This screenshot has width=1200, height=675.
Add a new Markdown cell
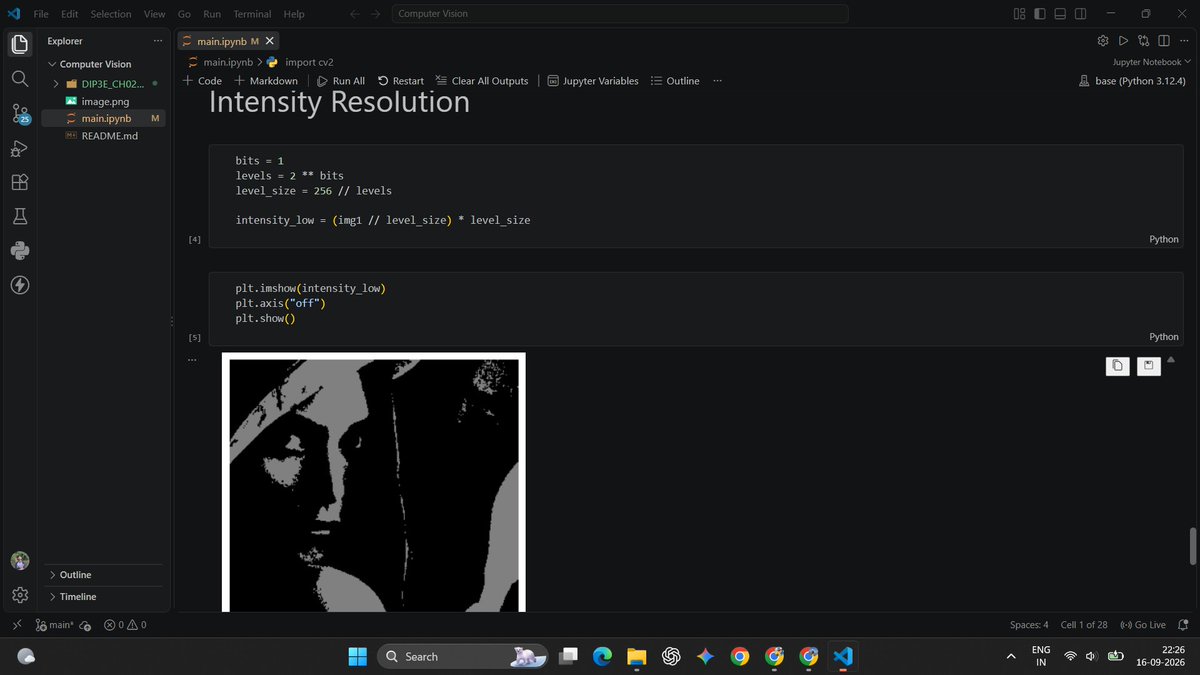point(266,81)
